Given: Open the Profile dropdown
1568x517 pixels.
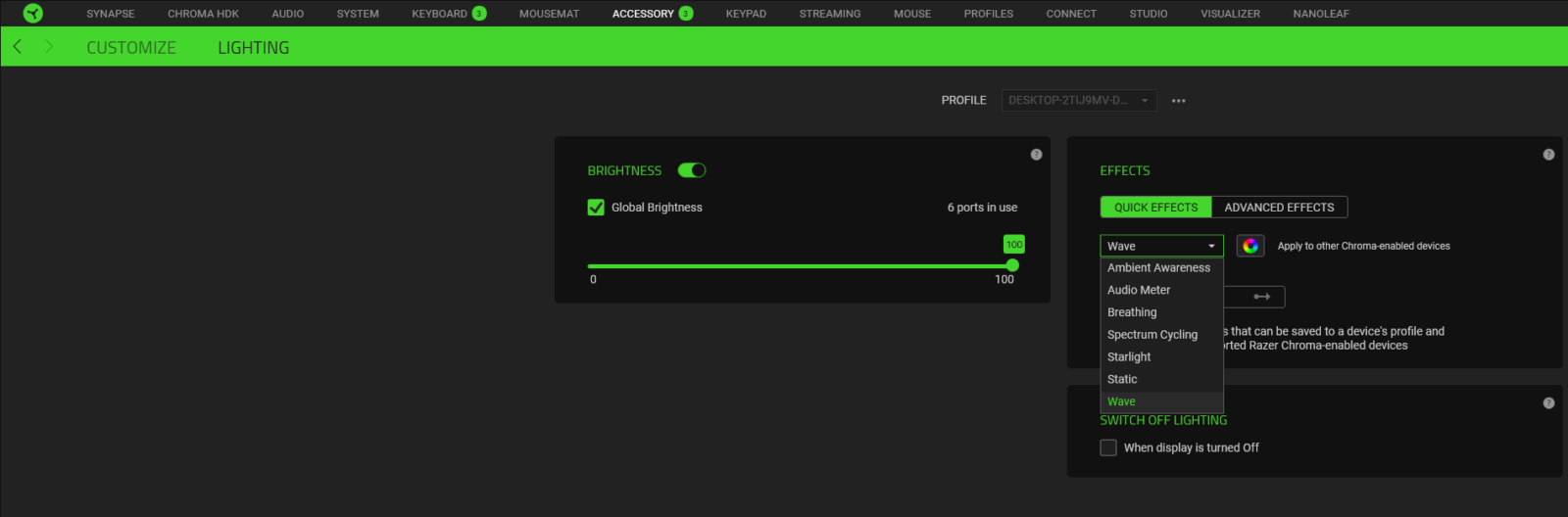Looking at the screenshot, I should pos(1079,100).
